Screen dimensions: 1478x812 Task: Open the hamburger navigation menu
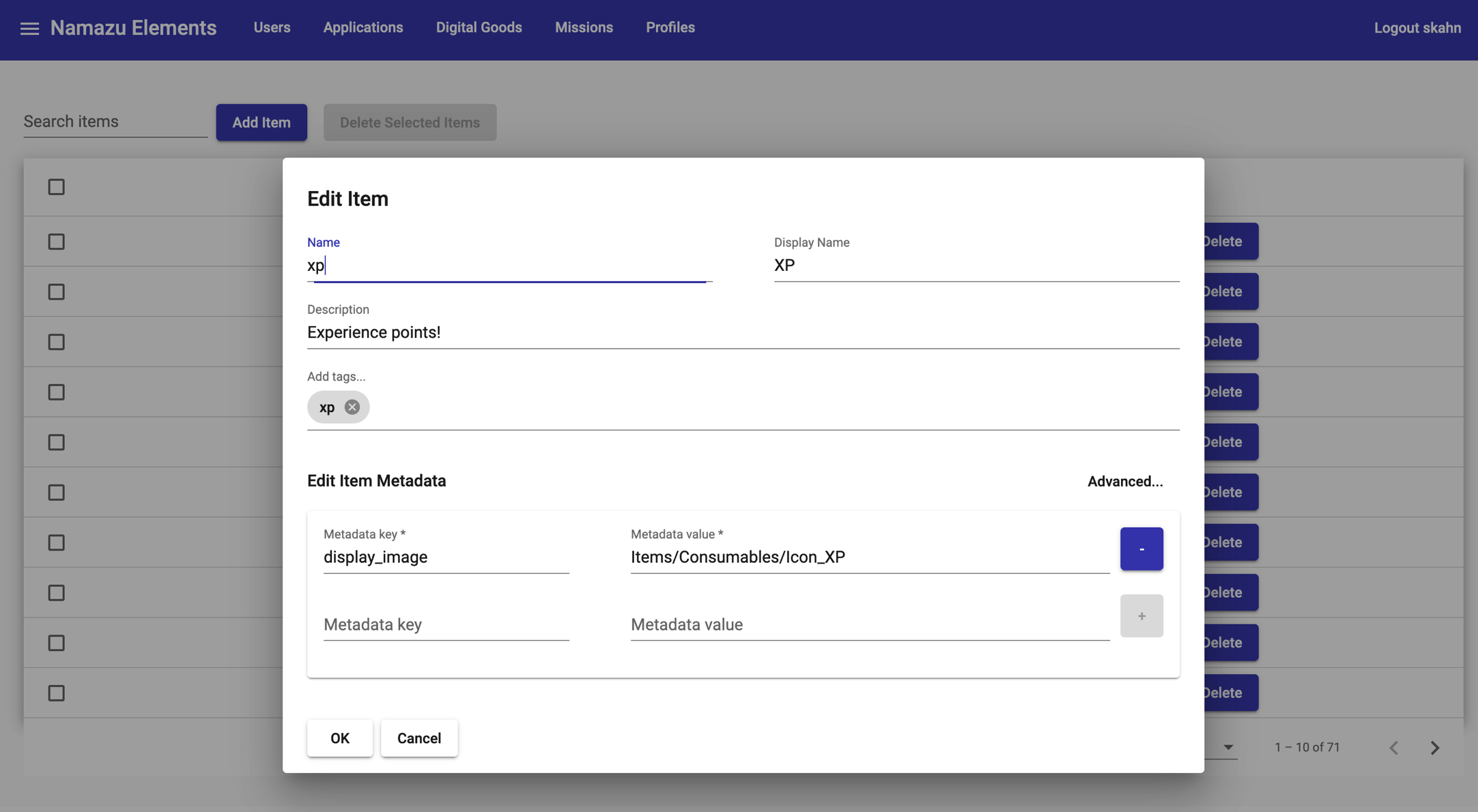pos(29,29)
